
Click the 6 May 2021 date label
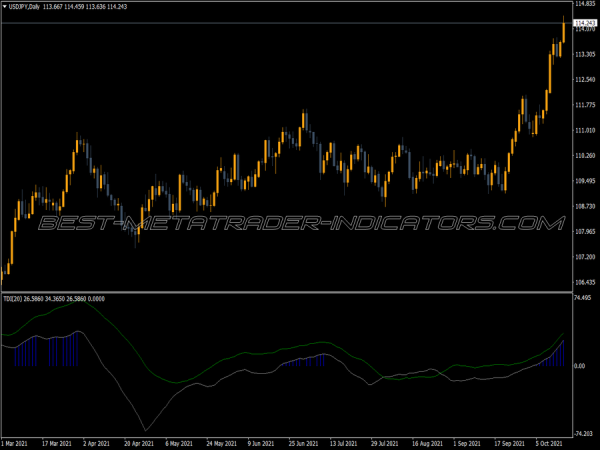tap(179, 443)
